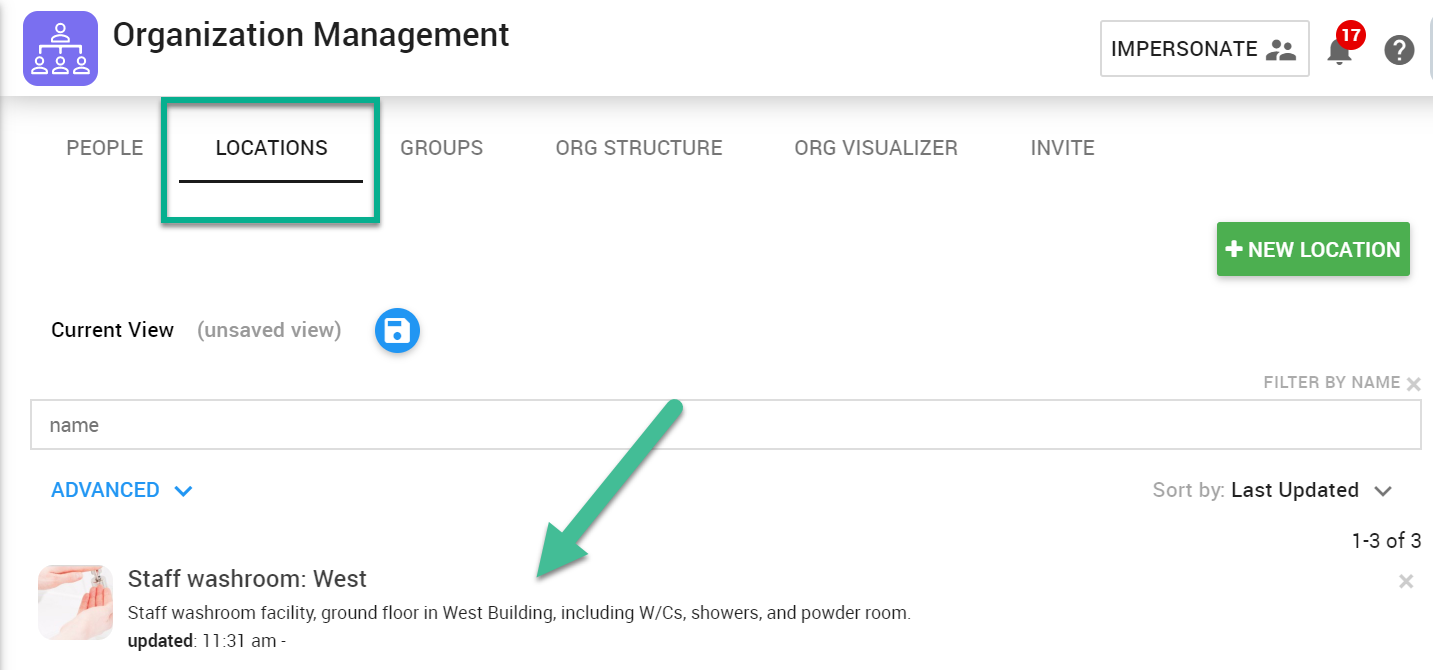Focus the name filter input field
This screenshot has height=670, width=1433.
[725, 425]
